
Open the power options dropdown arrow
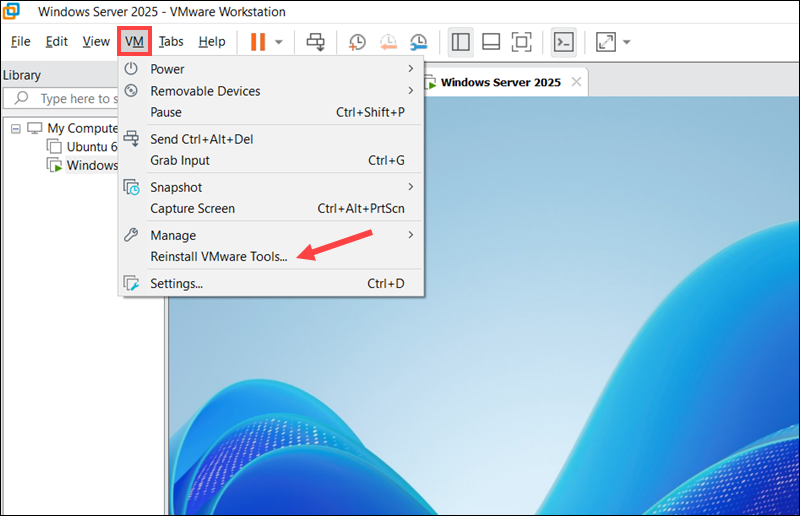pos(279,42)
